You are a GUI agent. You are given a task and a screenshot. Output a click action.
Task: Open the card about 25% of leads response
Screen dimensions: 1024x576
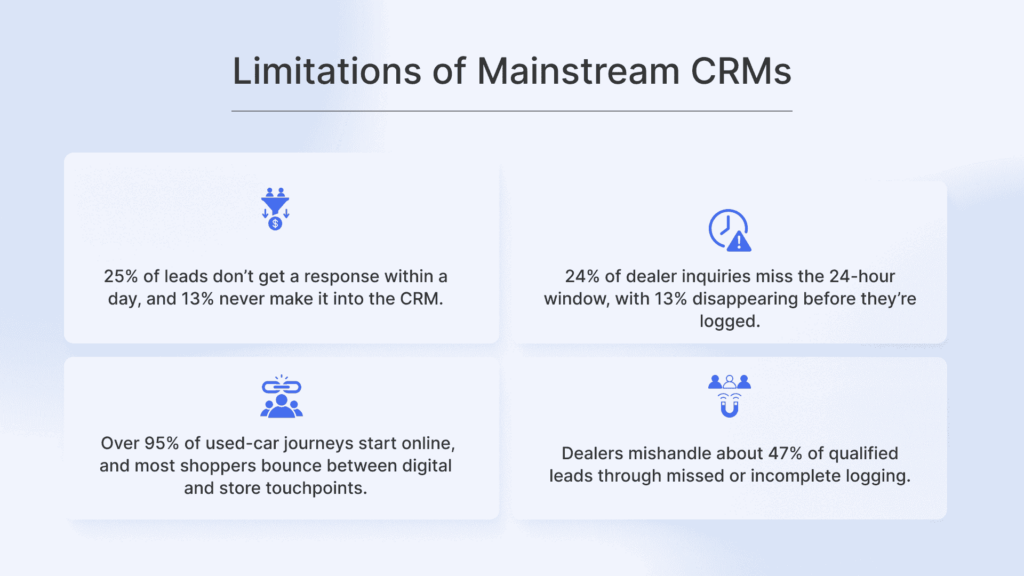(281, 246)
